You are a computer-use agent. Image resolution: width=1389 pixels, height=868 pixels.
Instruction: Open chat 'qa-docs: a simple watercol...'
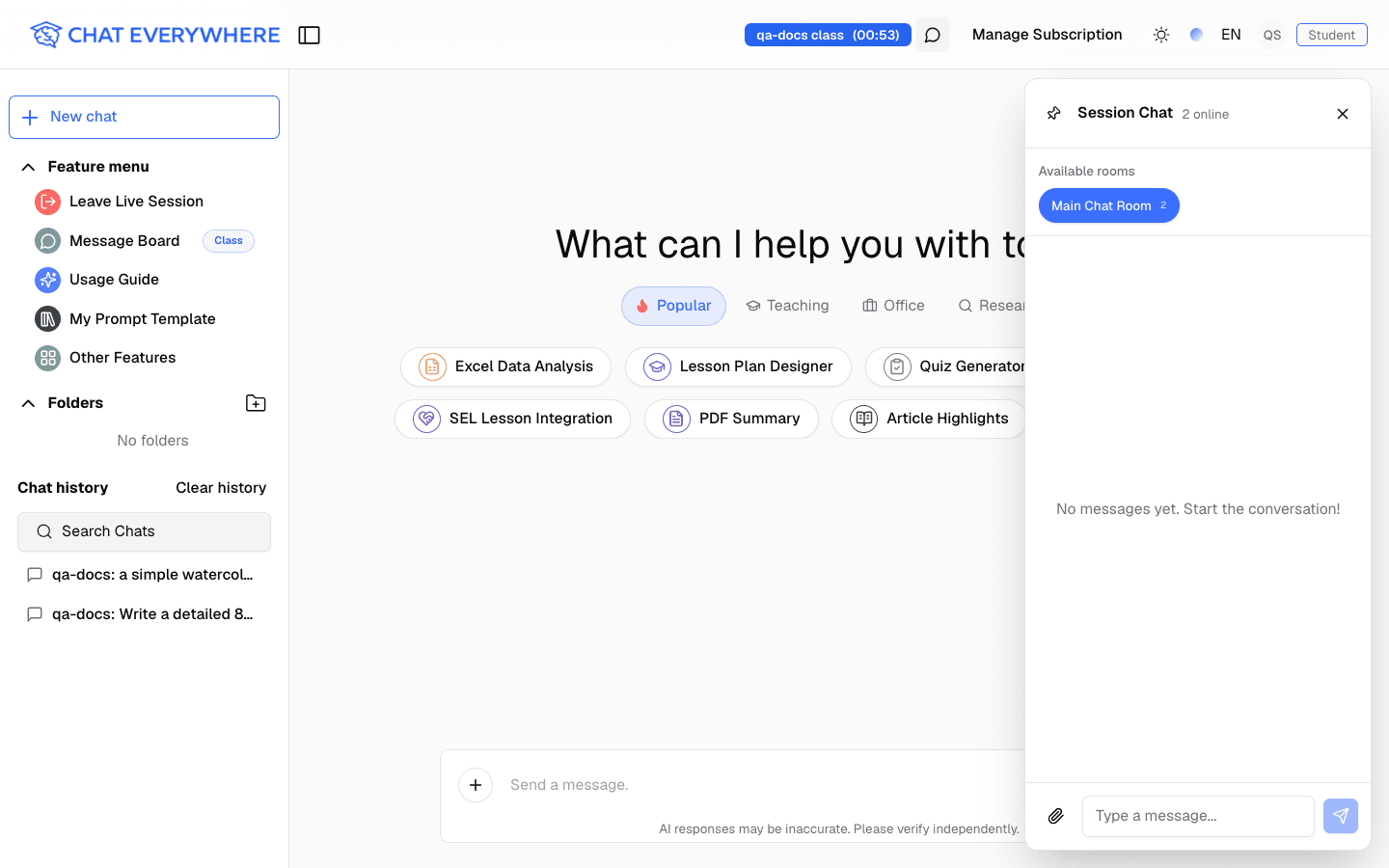click(x=144, y=575)
